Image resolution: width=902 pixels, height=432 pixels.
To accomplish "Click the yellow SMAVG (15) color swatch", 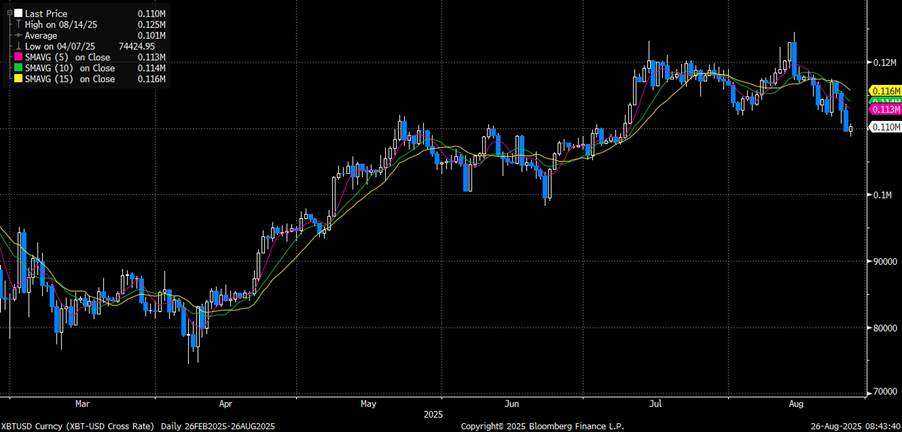I will click(x=20, y=79).
